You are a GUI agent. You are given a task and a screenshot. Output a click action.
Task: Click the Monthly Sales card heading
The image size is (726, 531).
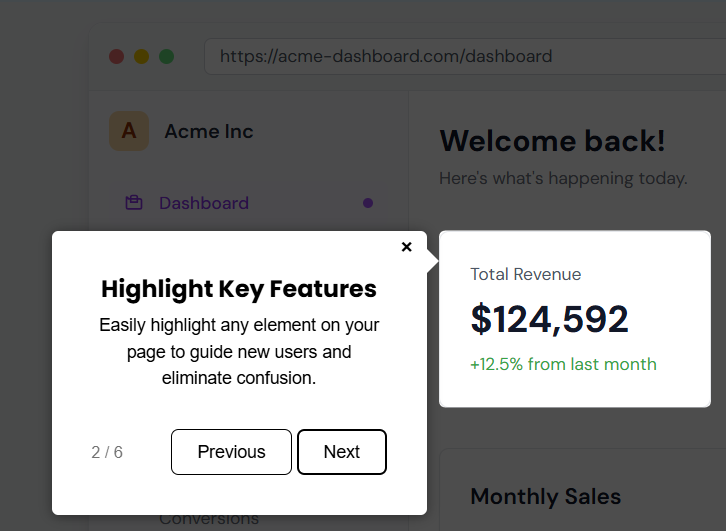(545, 496)
